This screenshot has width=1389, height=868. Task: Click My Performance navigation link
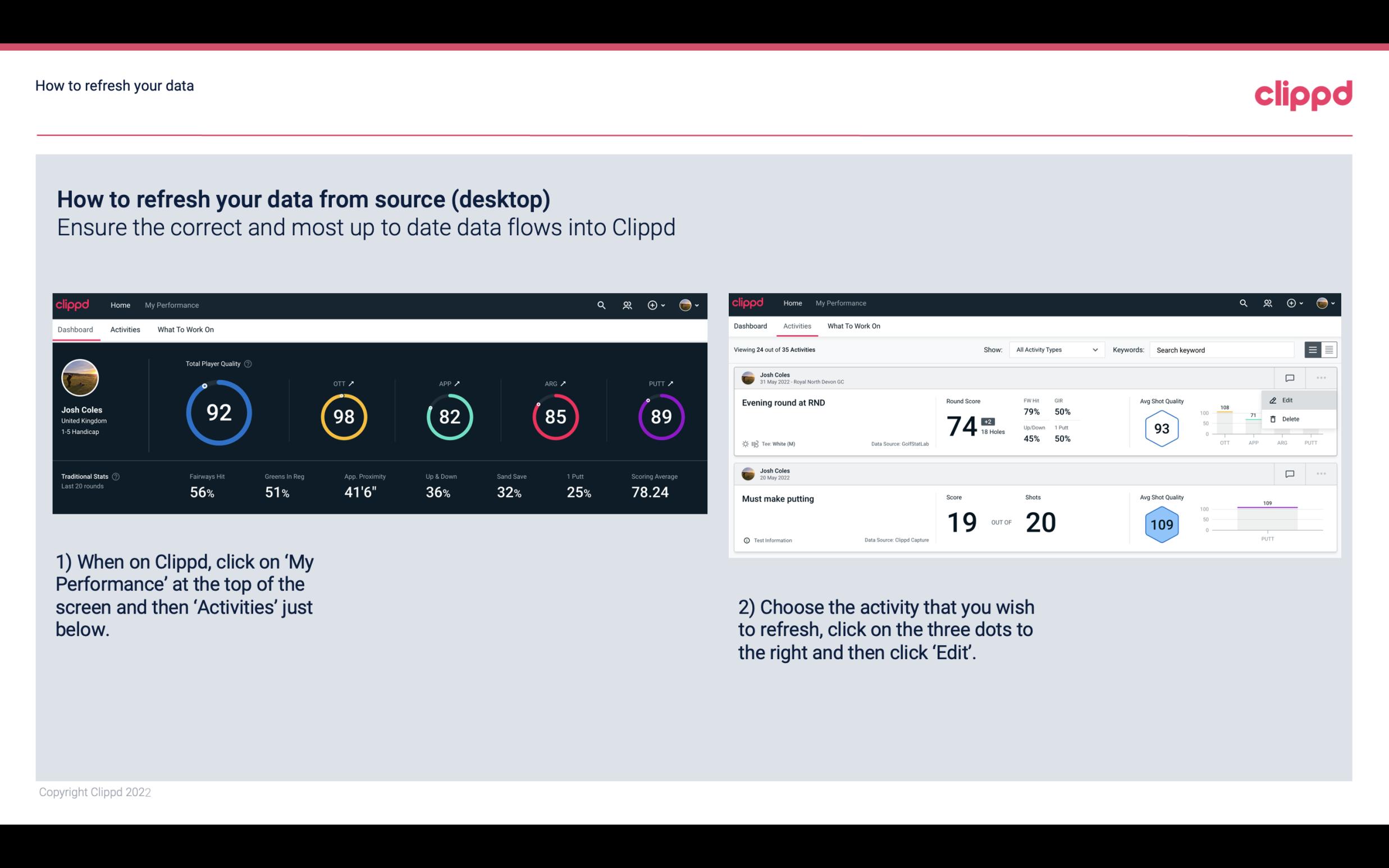(171, 304)
